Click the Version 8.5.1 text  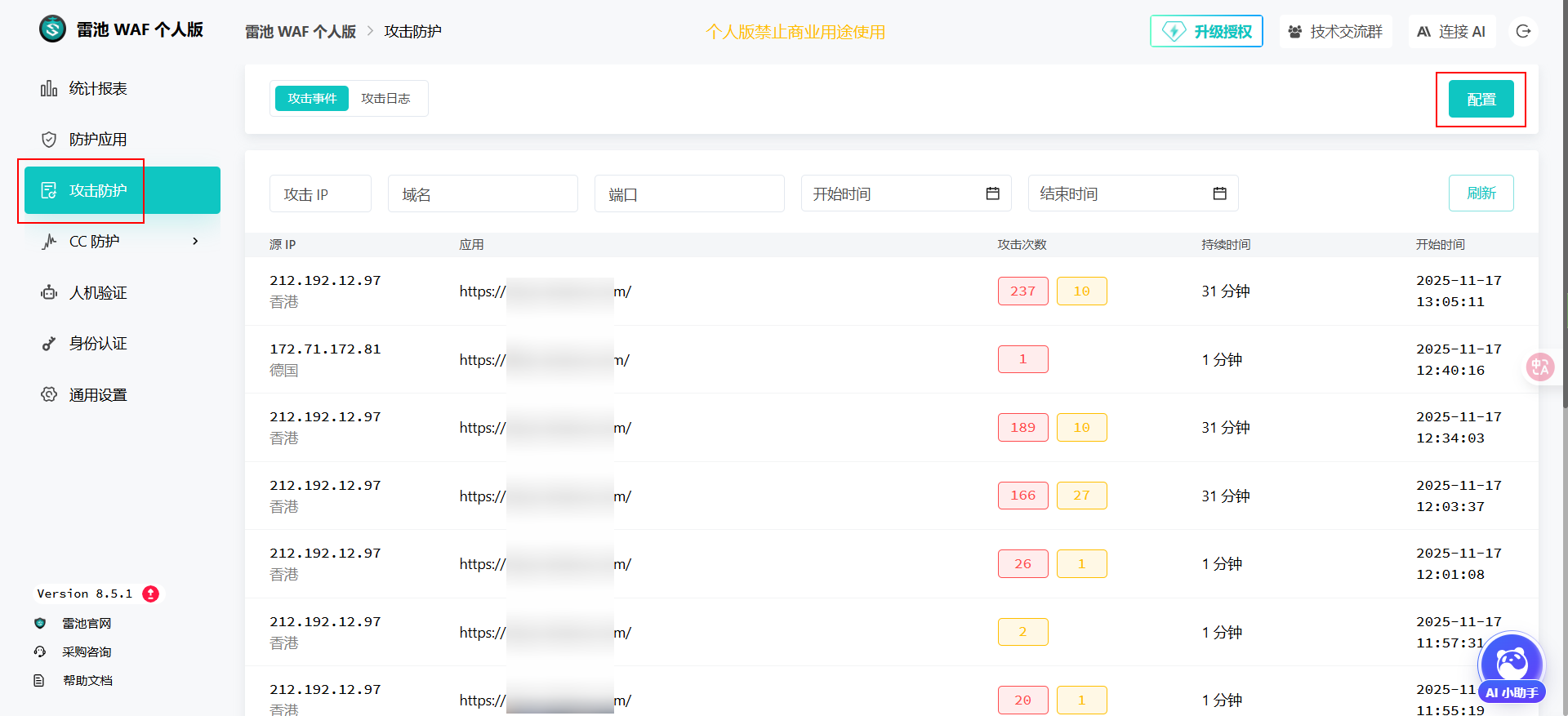click(84, 594)
